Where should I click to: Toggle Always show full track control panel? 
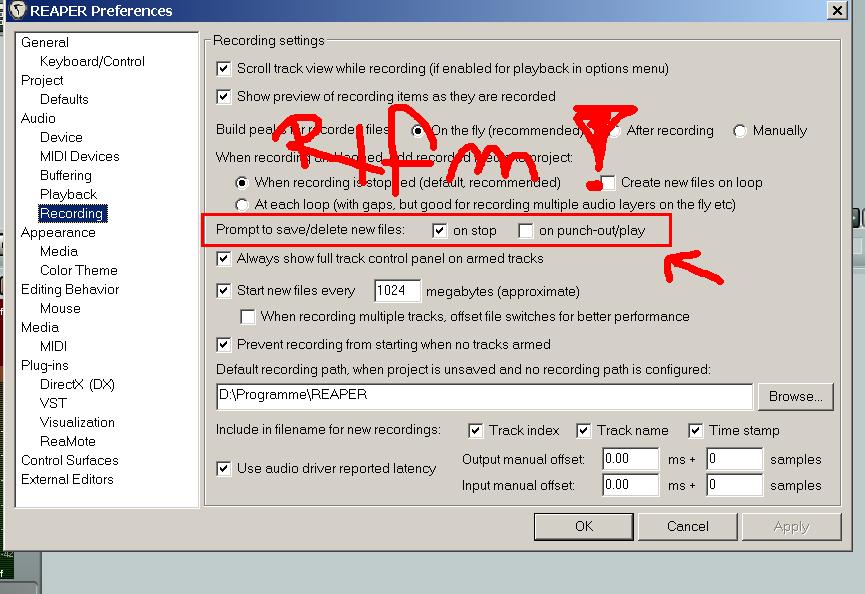tap(223, 259)
